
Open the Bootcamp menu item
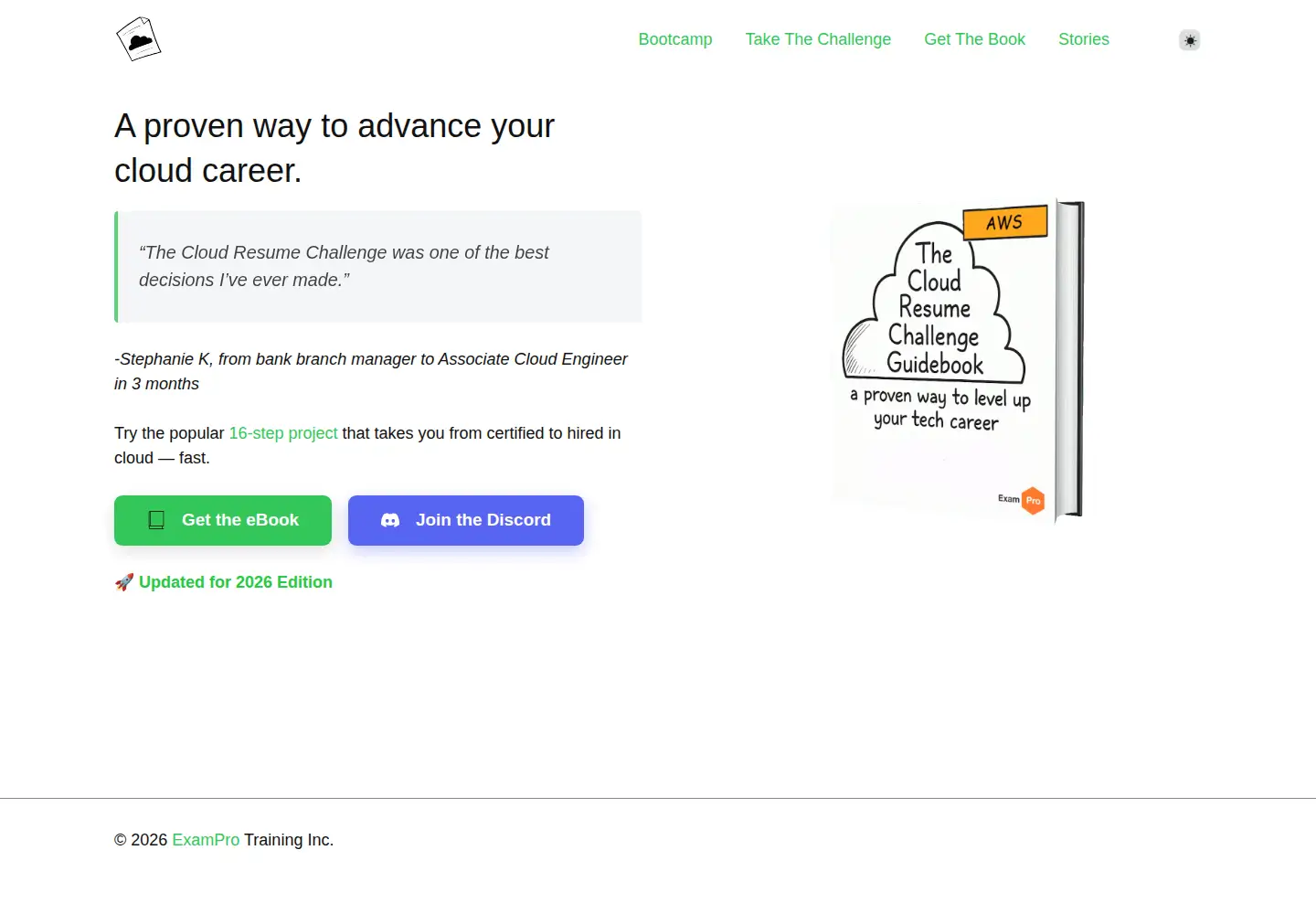click(x=675, y=39)
